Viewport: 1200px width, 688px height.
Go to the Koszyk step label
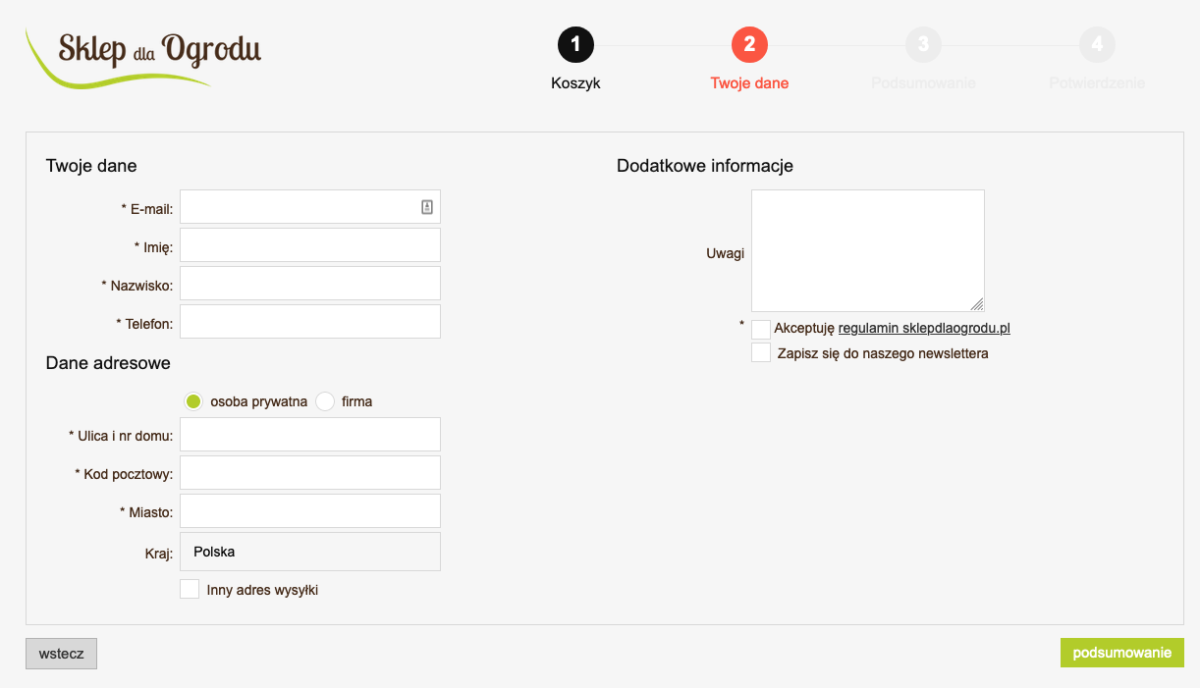tap(575, 84)
